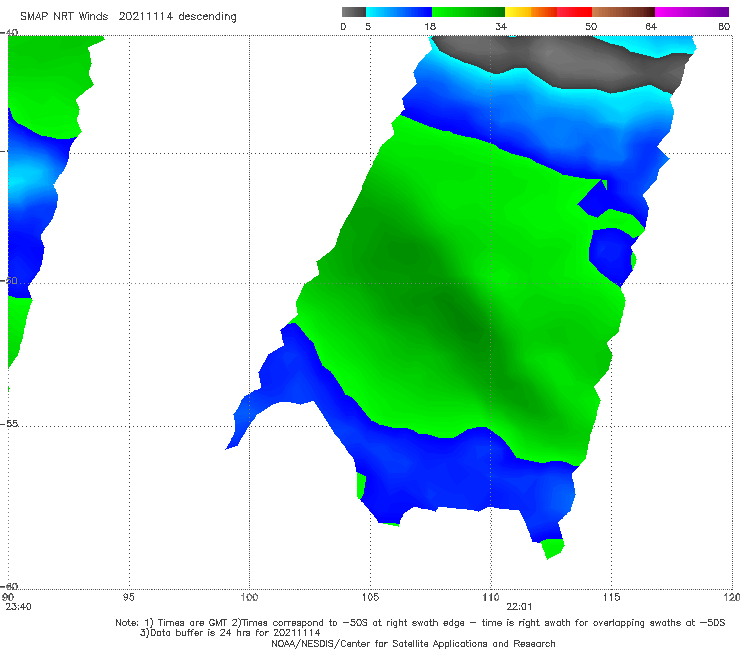Click the latitude label -60
The image size is (740, 650).
click(9, 586)
